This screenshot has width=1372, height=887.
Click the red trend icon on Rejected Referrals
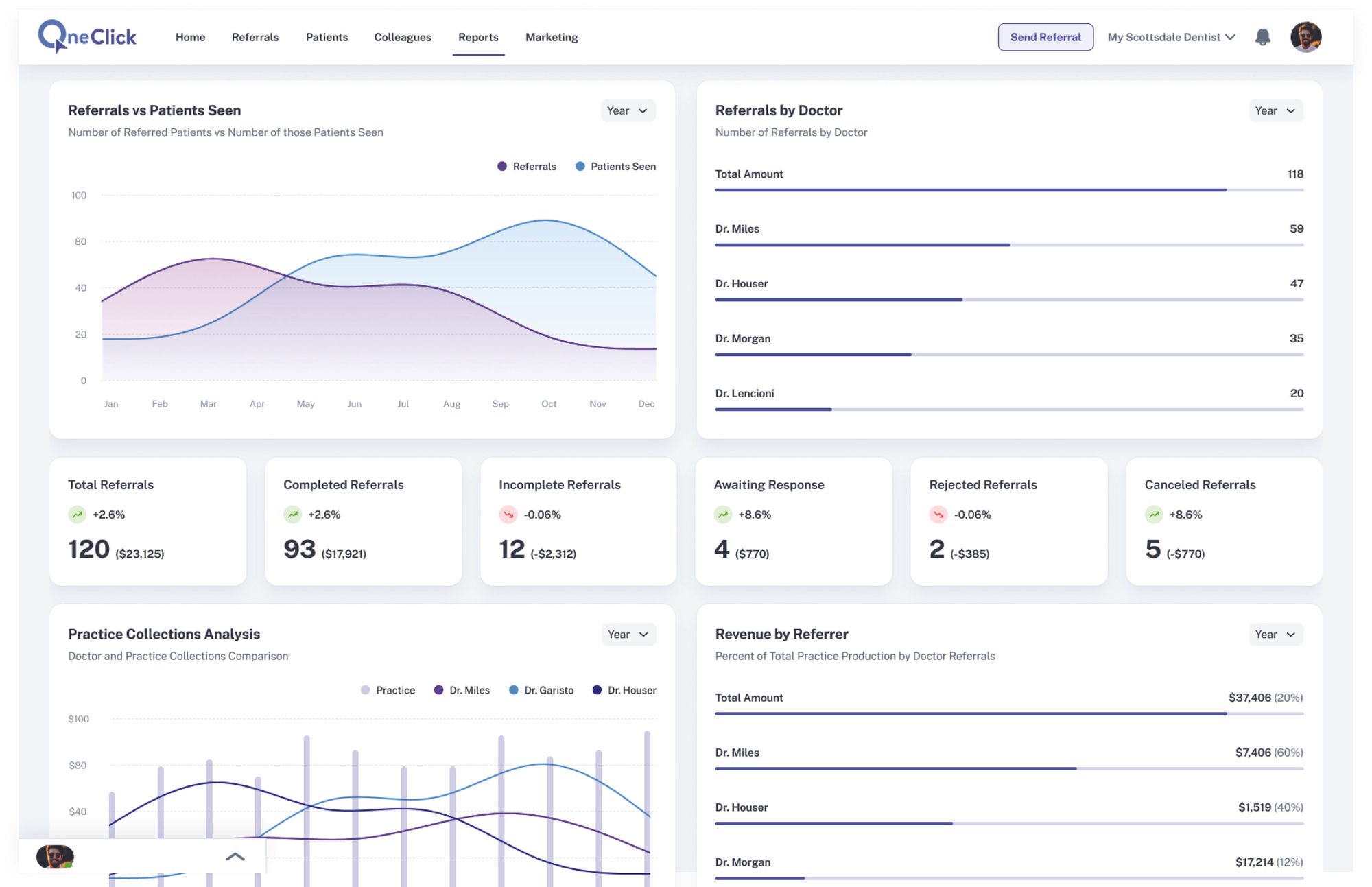coord(938,514)
